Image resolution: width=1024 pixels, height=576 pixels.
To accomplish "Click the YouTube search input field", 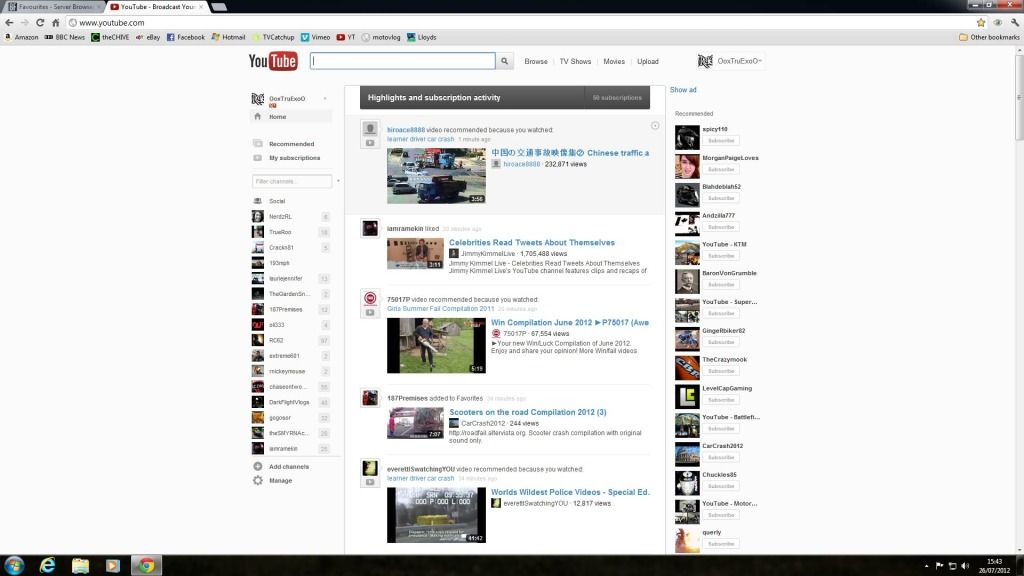I will tap(403, 61).
